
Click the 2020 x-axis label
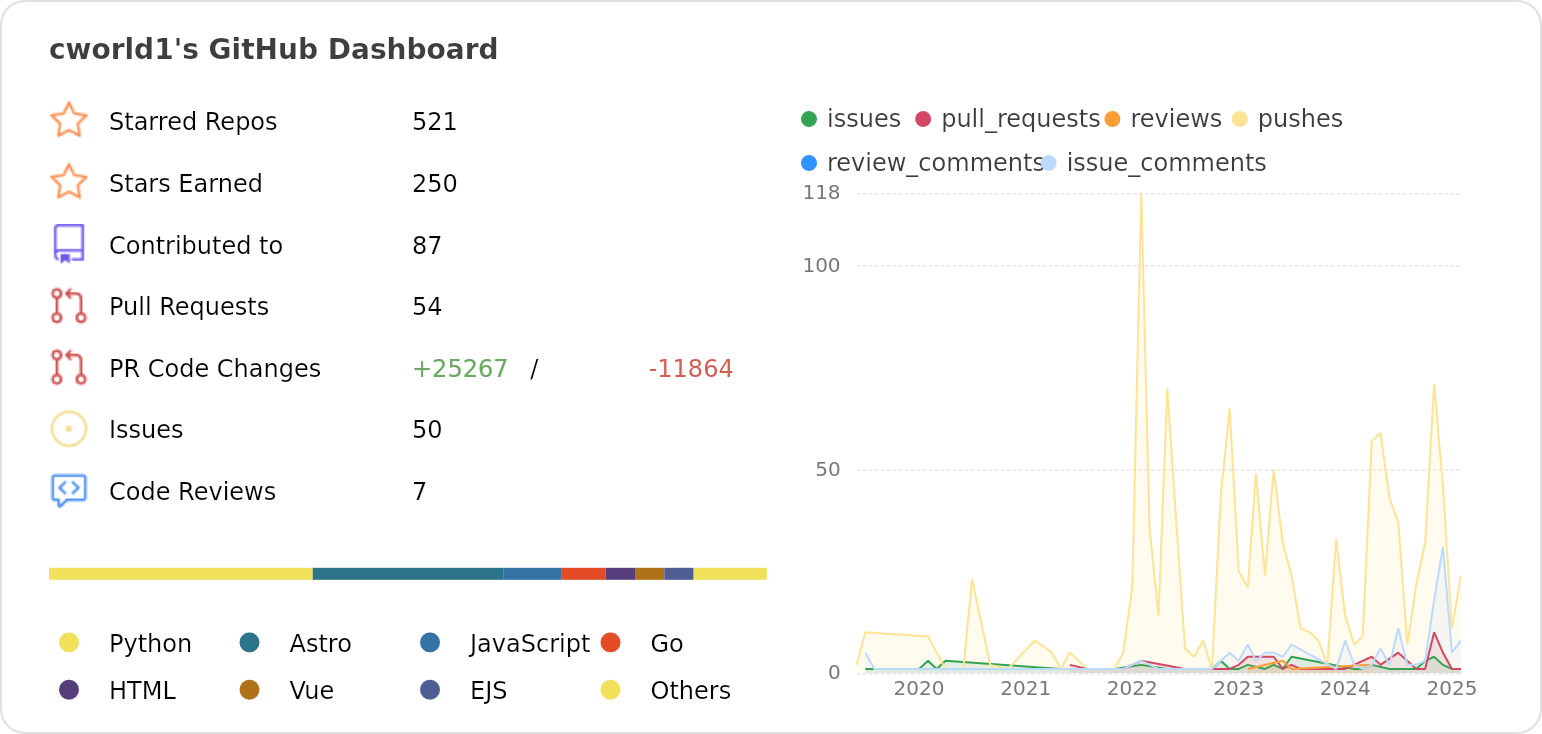tap(918, 688)
